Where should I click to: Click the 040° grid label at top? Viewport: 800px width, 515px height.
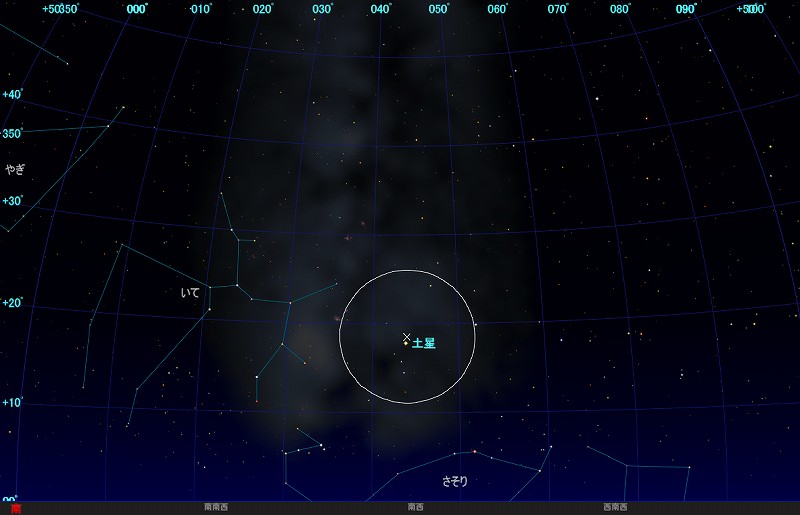[x=380, y=9]
